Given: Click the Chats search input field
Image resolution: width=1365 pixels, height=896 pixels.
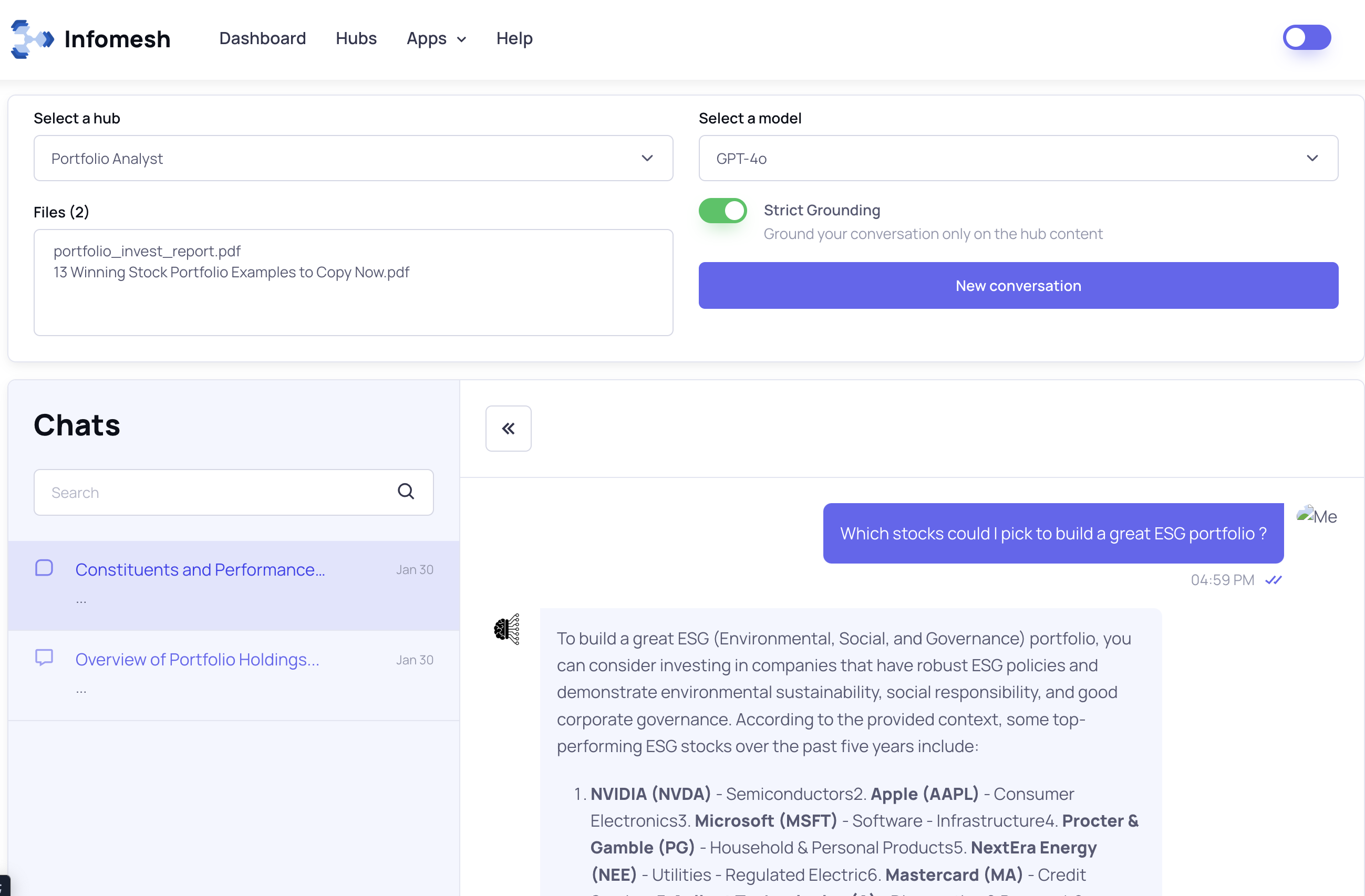Looking at the screenshot, I should point(212,493).
